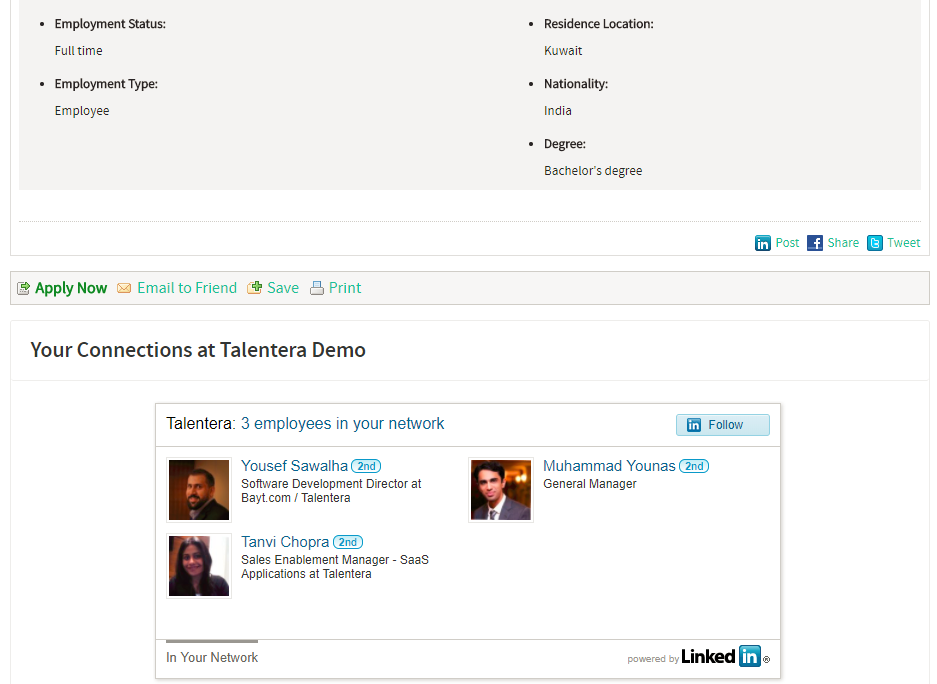Click the Software Development Director at Bayt.com text

(331, 490)
